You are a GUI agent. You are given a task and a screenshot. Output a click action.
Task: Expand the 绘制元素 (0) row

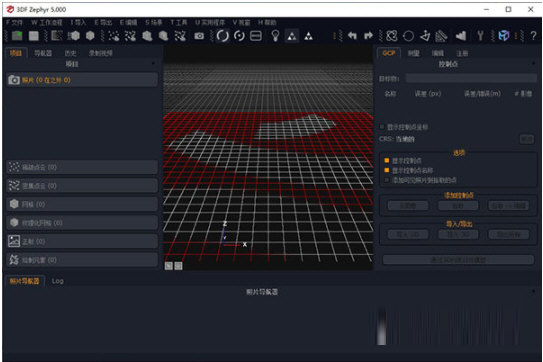82,259
